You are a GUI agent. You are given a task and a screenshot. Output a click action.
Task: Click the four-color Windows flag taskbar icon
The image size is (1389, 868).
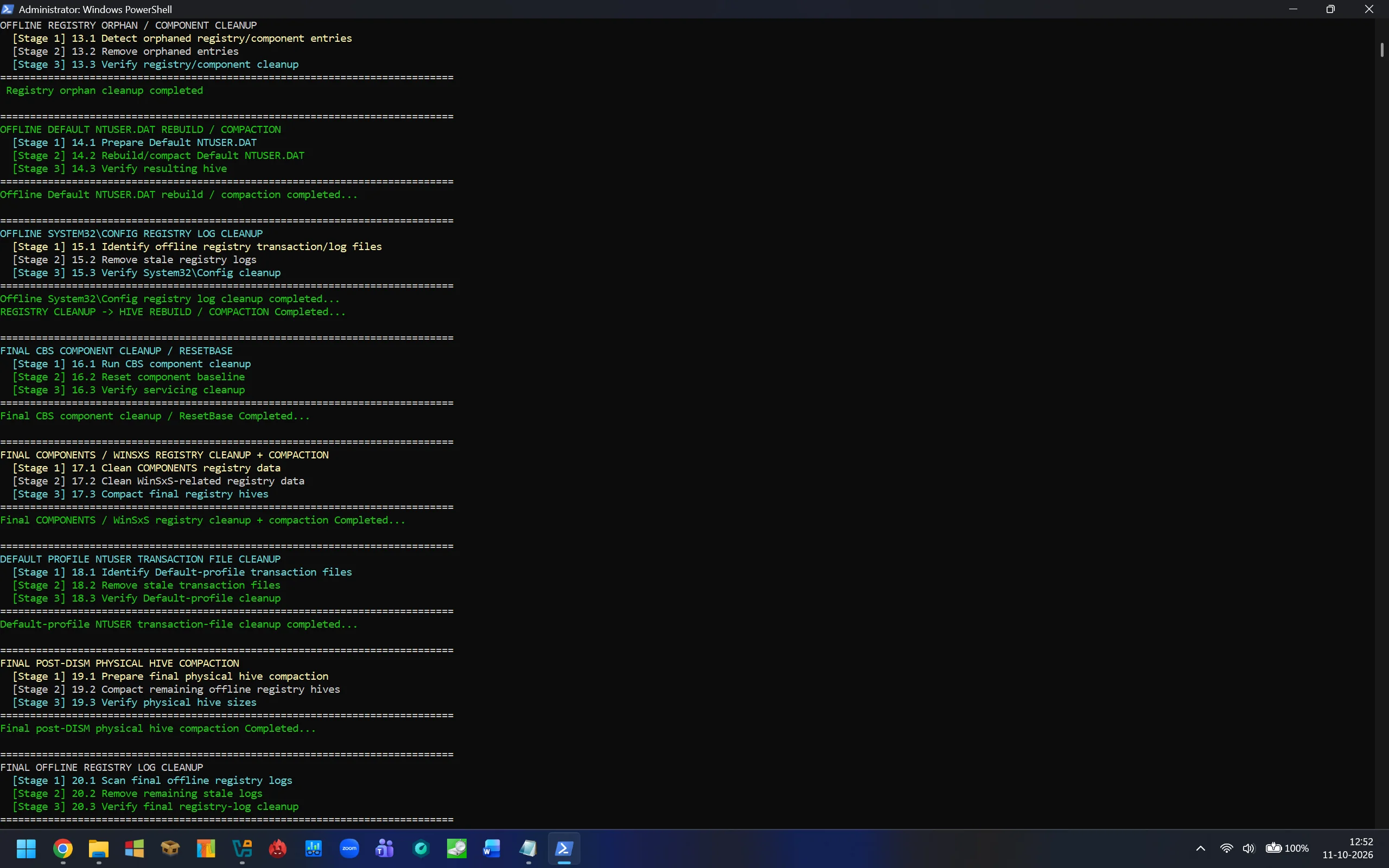tap(135, 848)
